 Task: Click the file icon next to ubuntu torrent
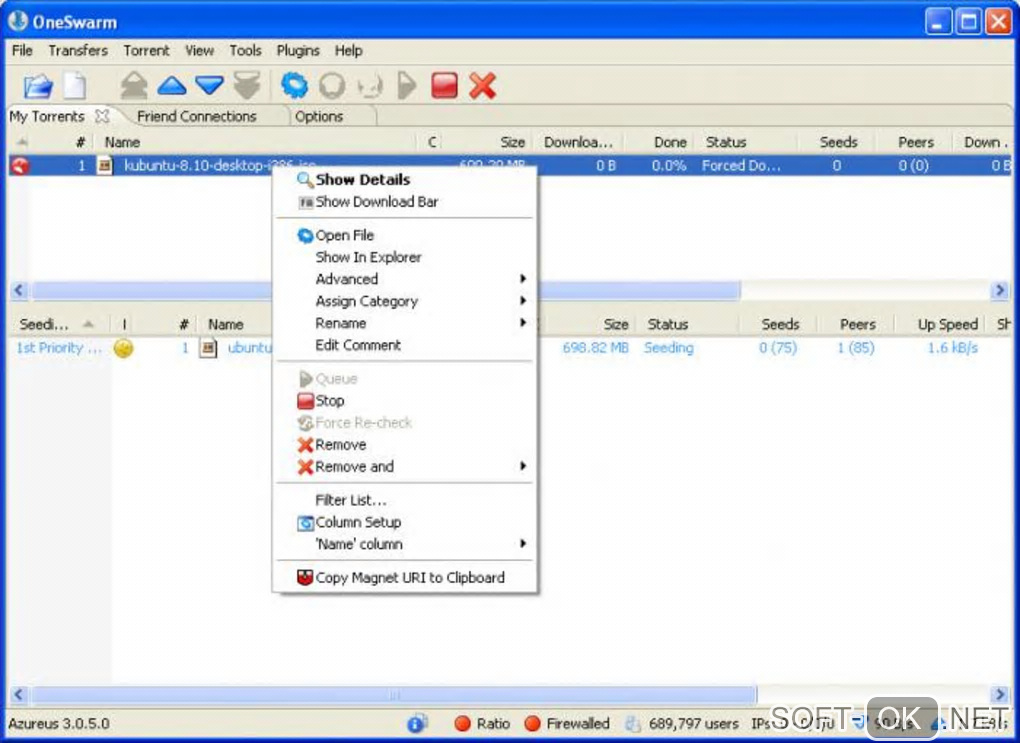click(208, 348)
